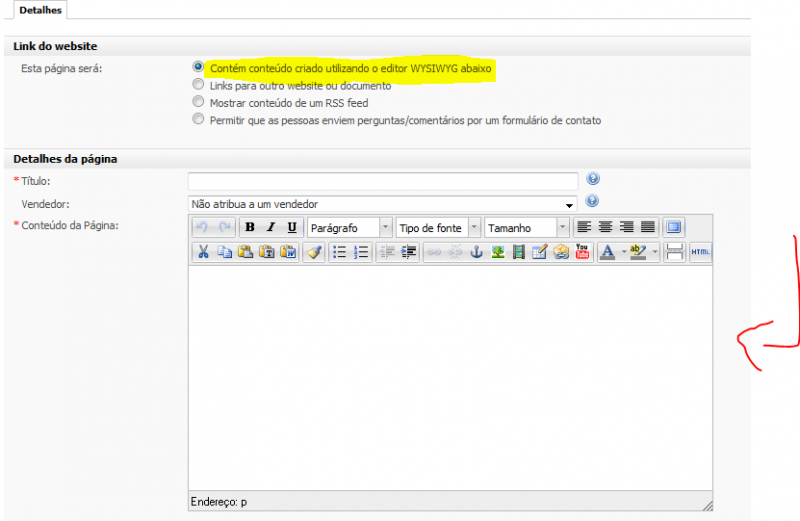Insert an image with tree picture icon

click(x=498, y=252)
